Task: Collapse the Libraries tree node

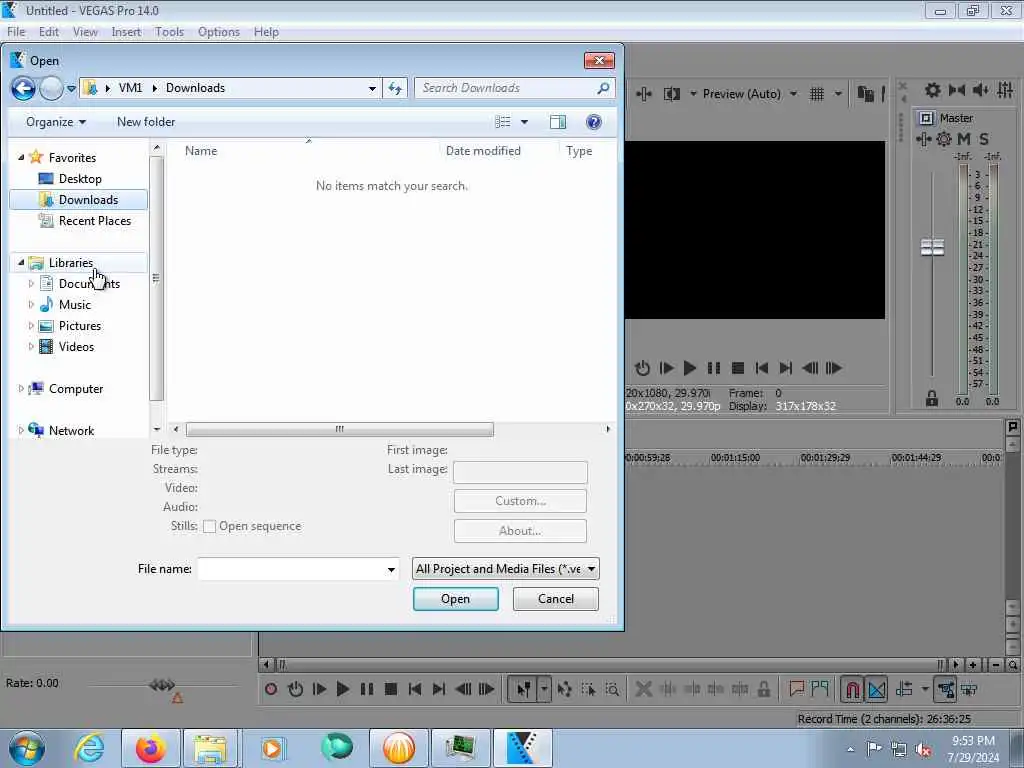Action: 21,263
